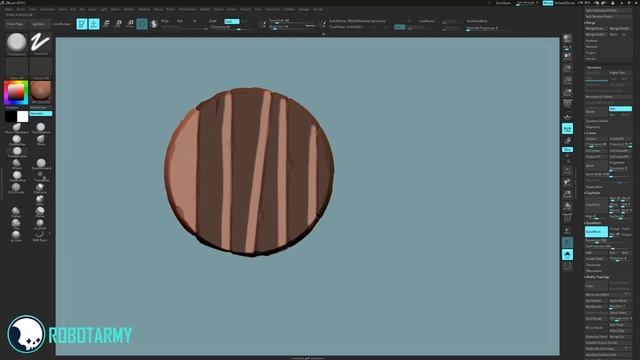Select the DamStandard brush icon
The height and width of the screenshot is (360, 640).
click(40, 164)
